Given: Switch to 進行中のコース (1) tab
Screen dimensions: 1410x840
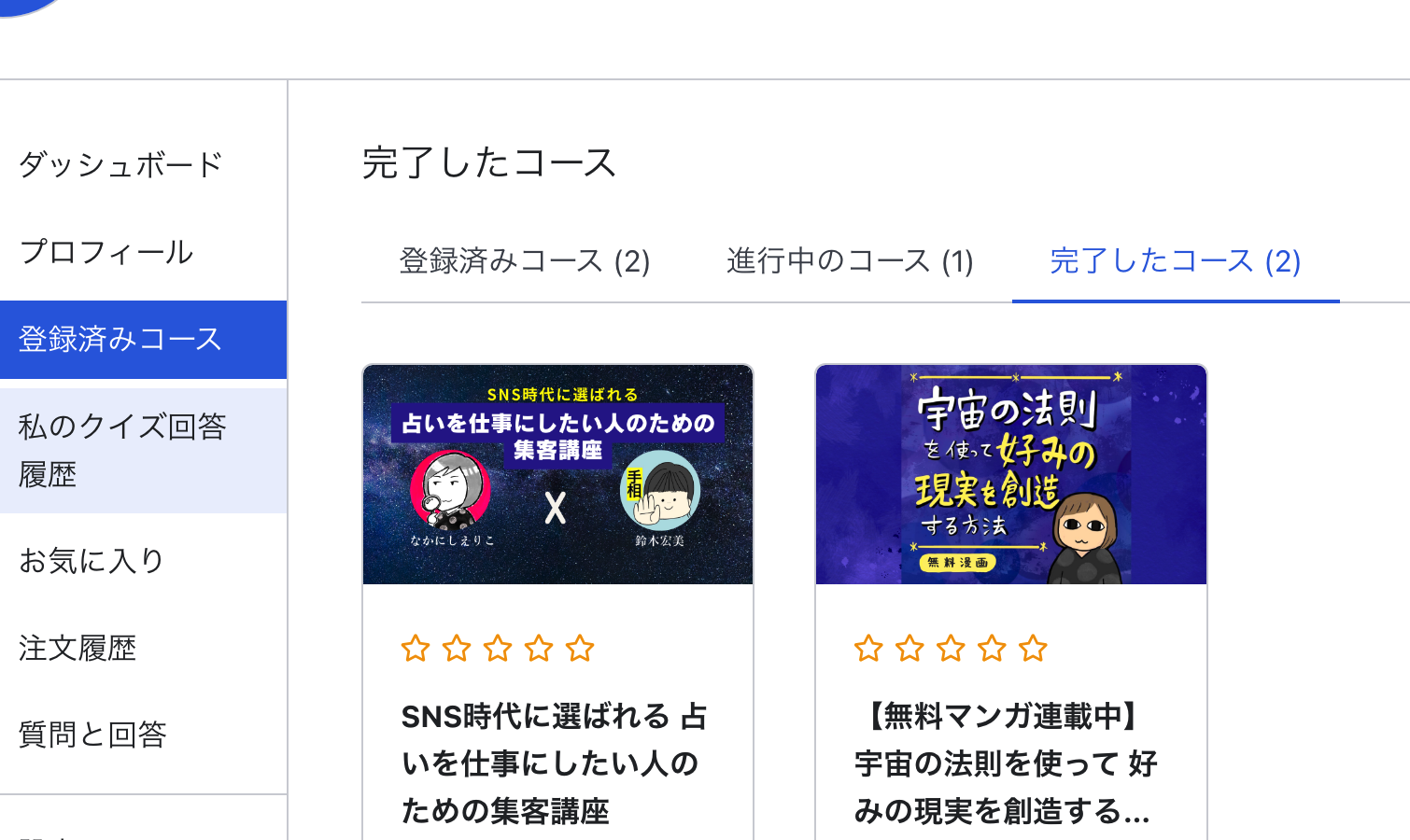Looking at the screenshot, I should [850, 261].
